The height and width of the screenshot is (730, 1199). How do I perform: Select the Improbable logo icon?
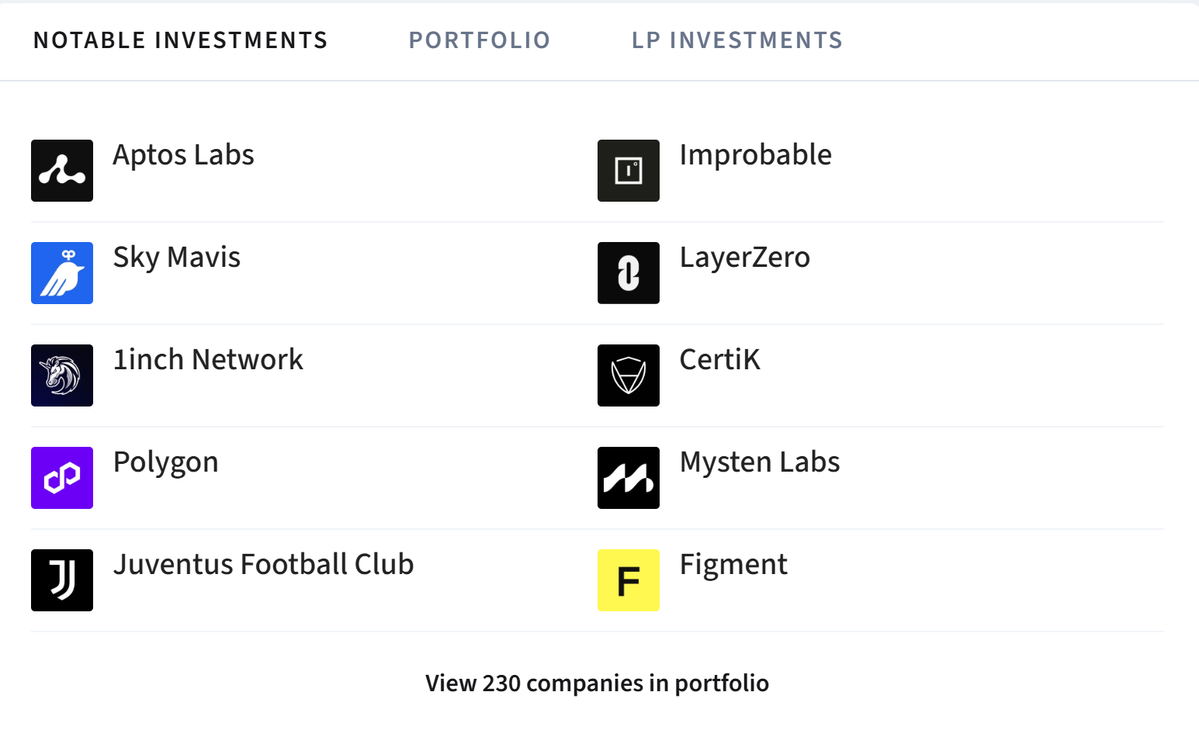[x=628, y=170]
